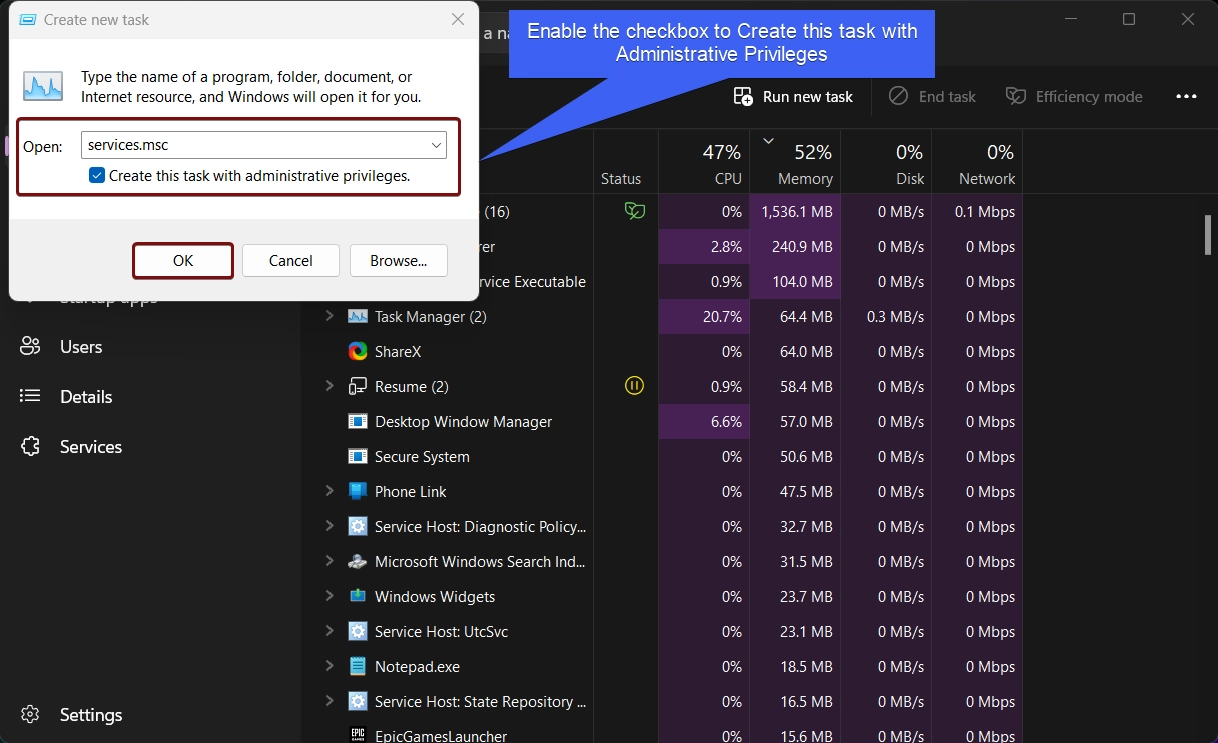Screen dimensions: 1218x743
Task: Select the EpicGamesLauncher row text
Action: pyautogui.click(x=441, y=736)
